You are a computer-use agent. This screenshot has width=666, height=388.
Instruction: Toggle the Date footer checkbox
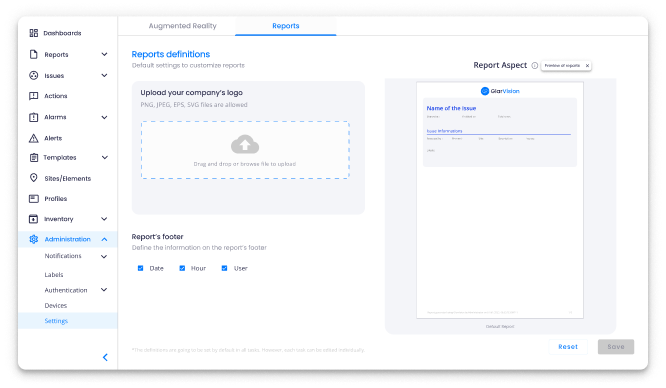tap(141, 268)
